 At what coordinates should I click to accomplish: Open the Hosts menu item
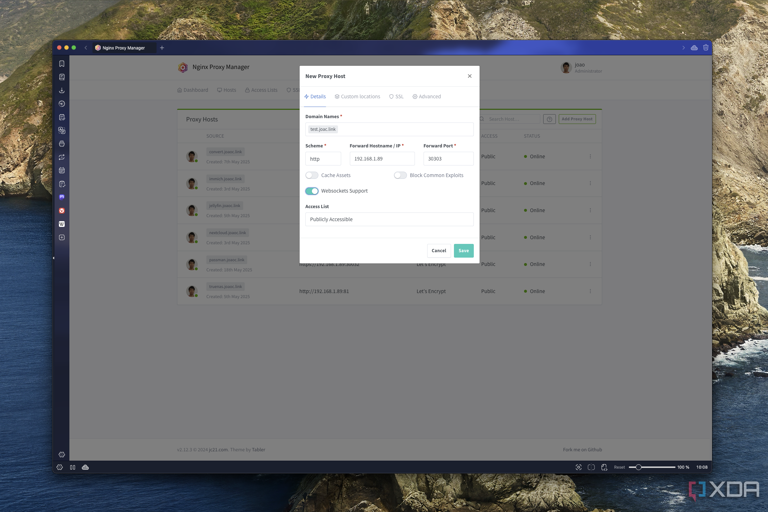point(226,90)
